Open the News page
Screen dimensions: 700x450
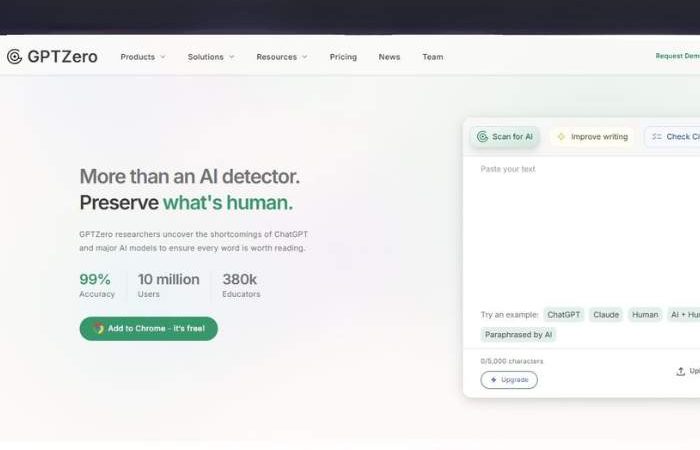pos(389,57)
